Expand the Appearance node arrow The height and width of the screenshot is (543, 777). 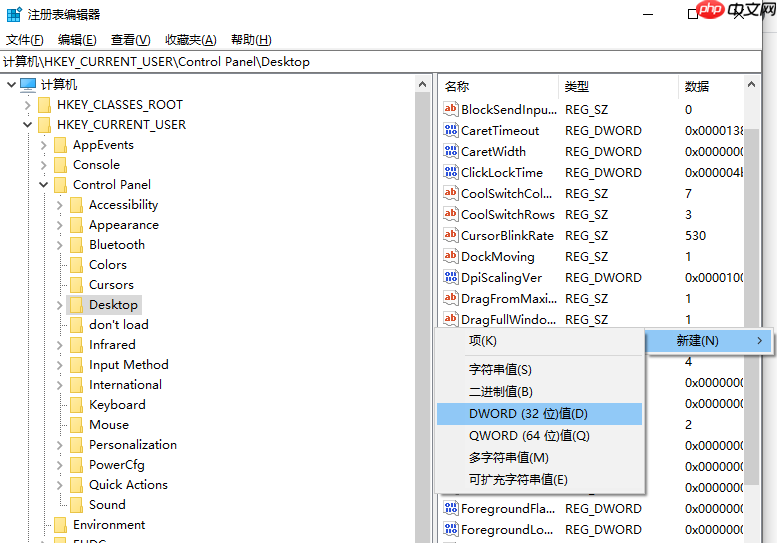(59, 225)
